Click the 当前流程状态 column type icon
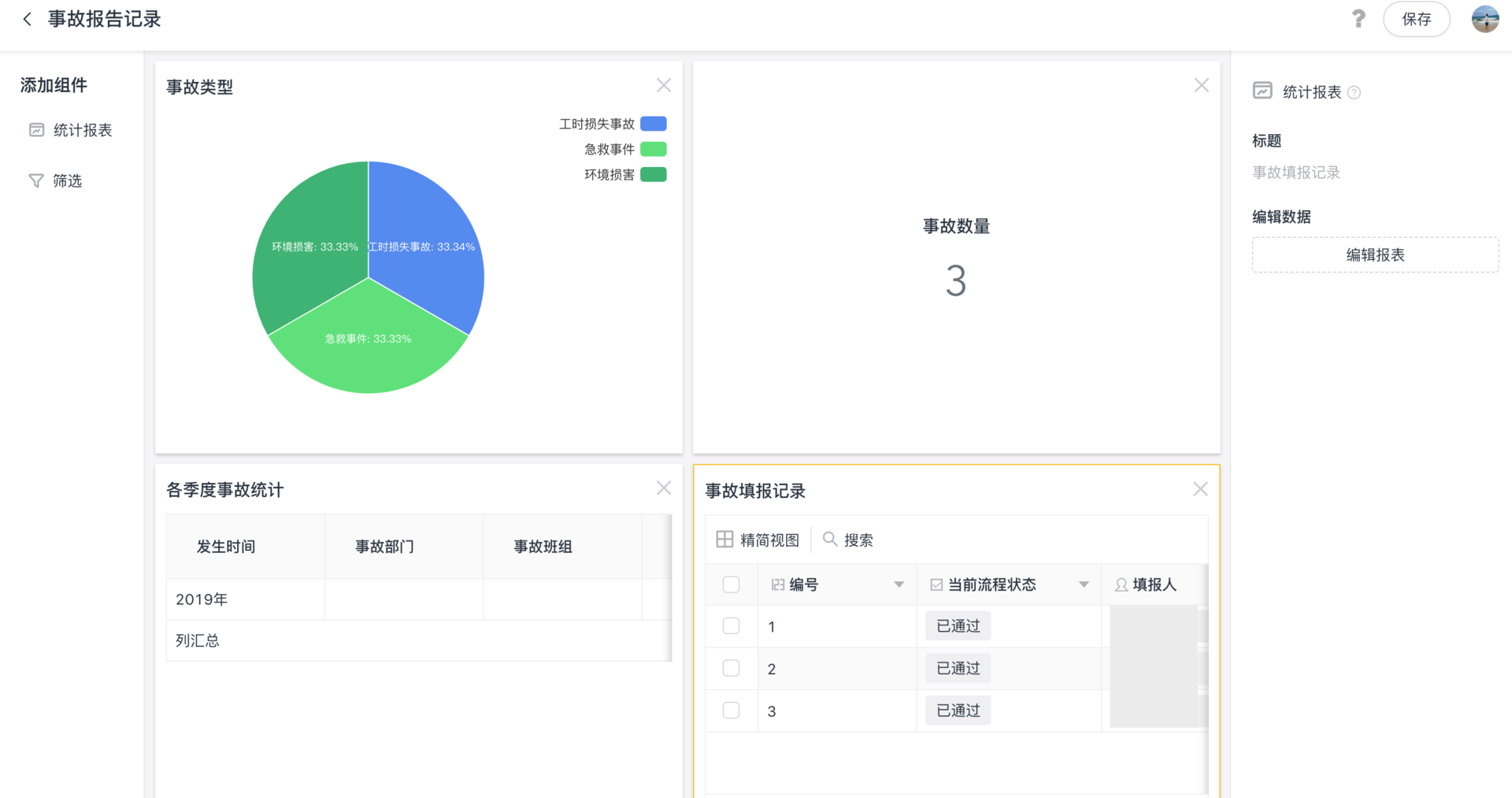 pyautogui.click(x=936, y=585)
